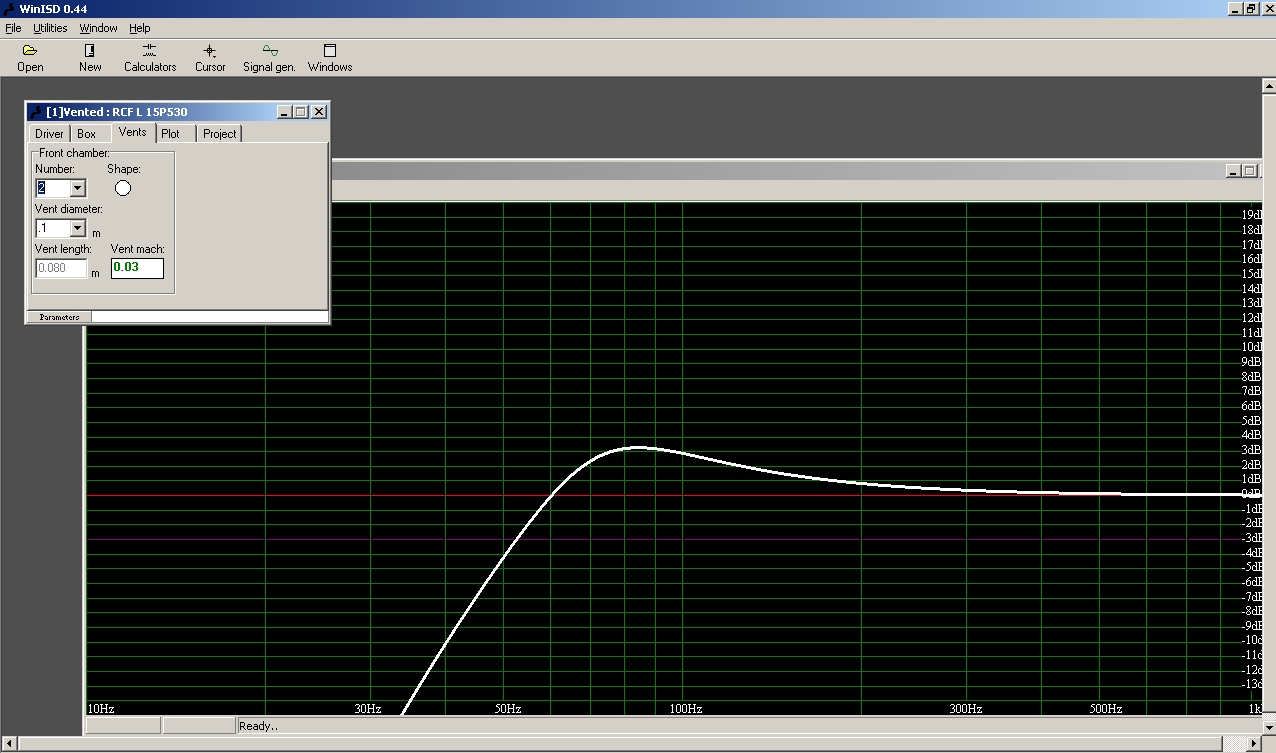Expand the Vent diameter dropdown
The image size is (1276, 753).
click(x=77, y=229)
